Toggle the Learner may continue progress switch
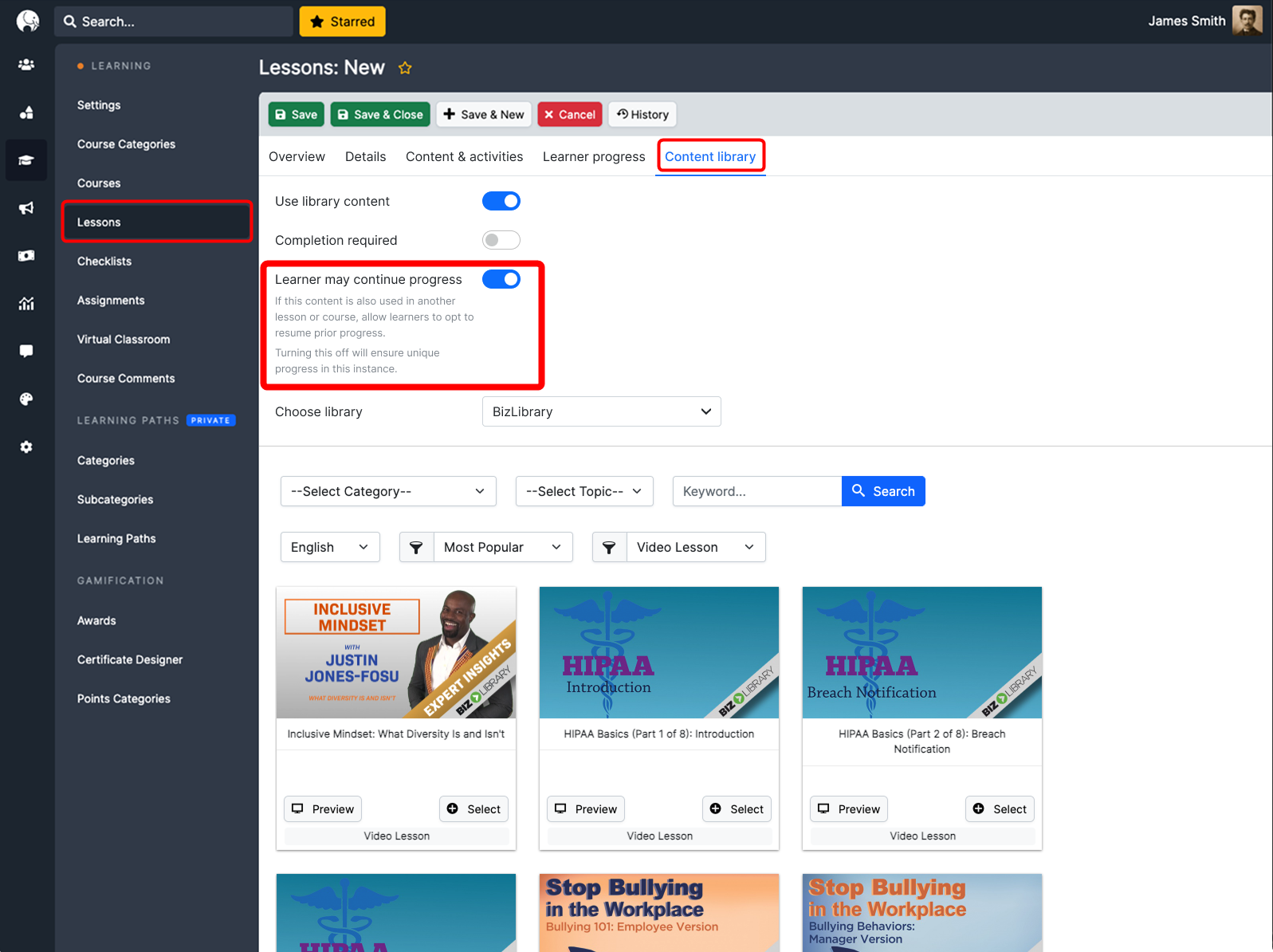This screenshot has width=1273, height=952. pyautogui.click(x=501, y=279)
